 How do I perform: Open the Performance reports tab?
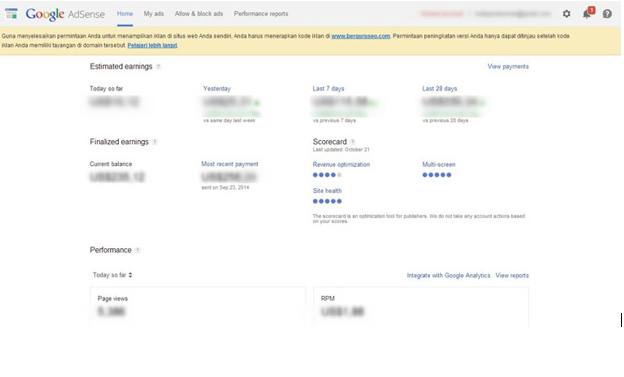[261, 14]
